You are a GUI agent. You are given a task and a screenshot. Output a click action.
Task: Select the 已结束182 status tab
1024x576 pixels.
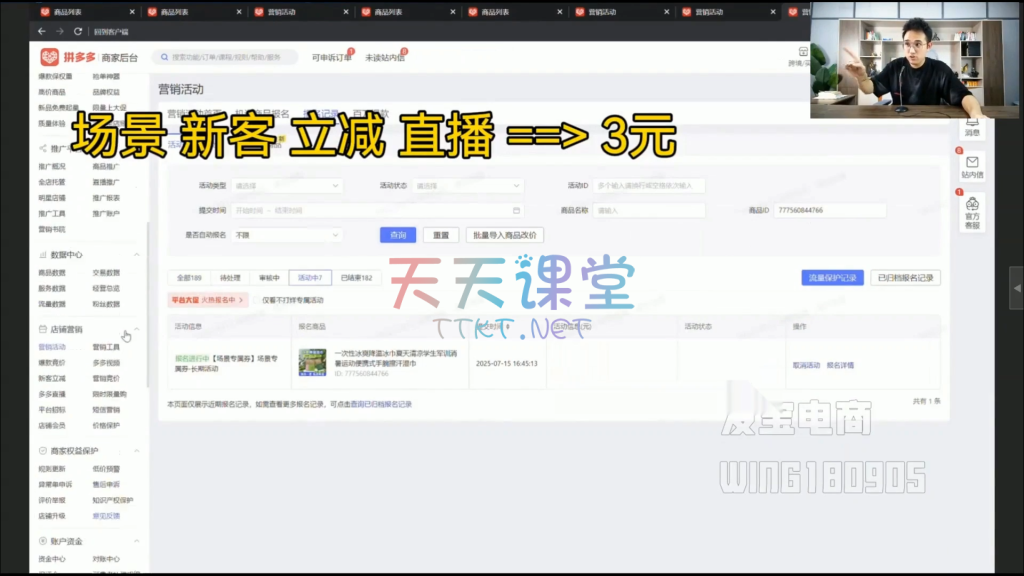click(x=357, y=278)
